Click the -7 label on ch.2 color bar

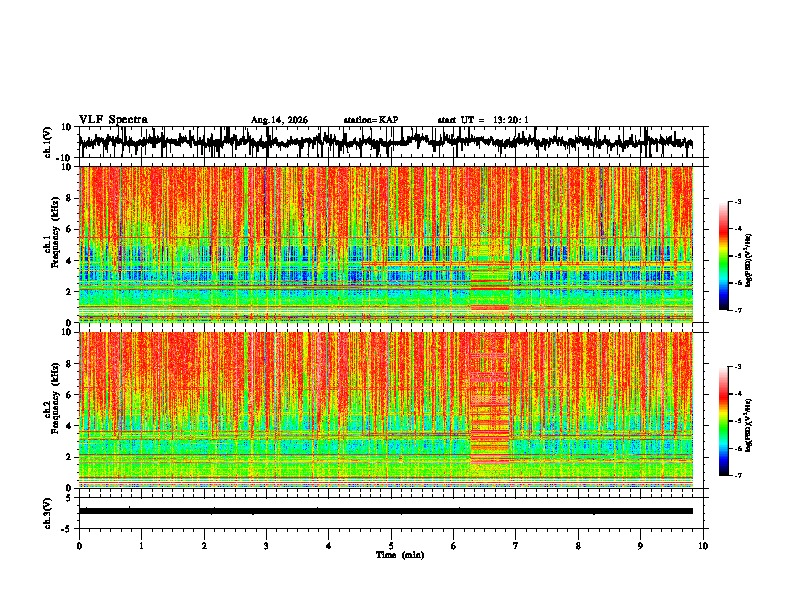point(738,475)
